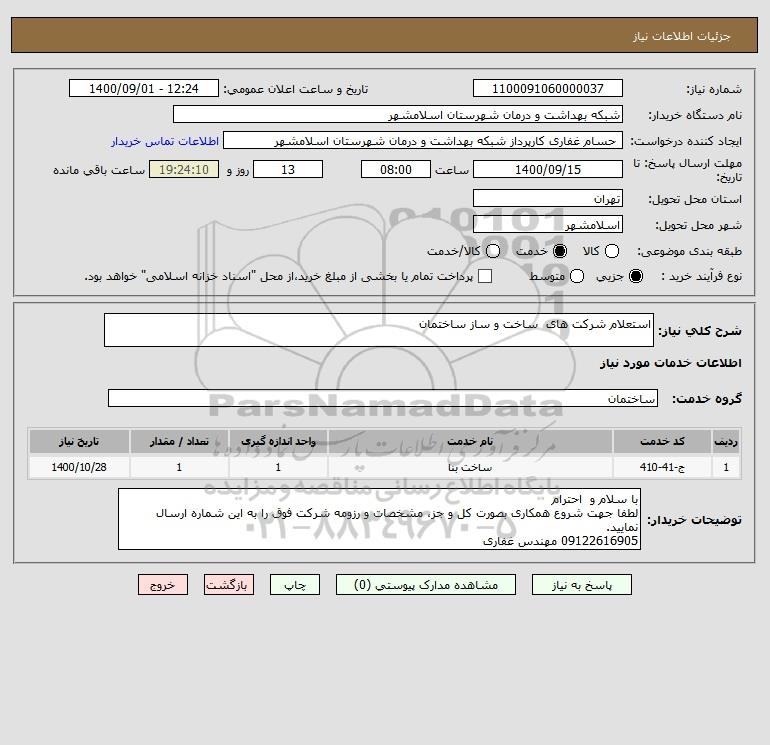The image size is (770, 745).
Task: Click the شرح کلی نیاز description box
Action: coord(379,330)
